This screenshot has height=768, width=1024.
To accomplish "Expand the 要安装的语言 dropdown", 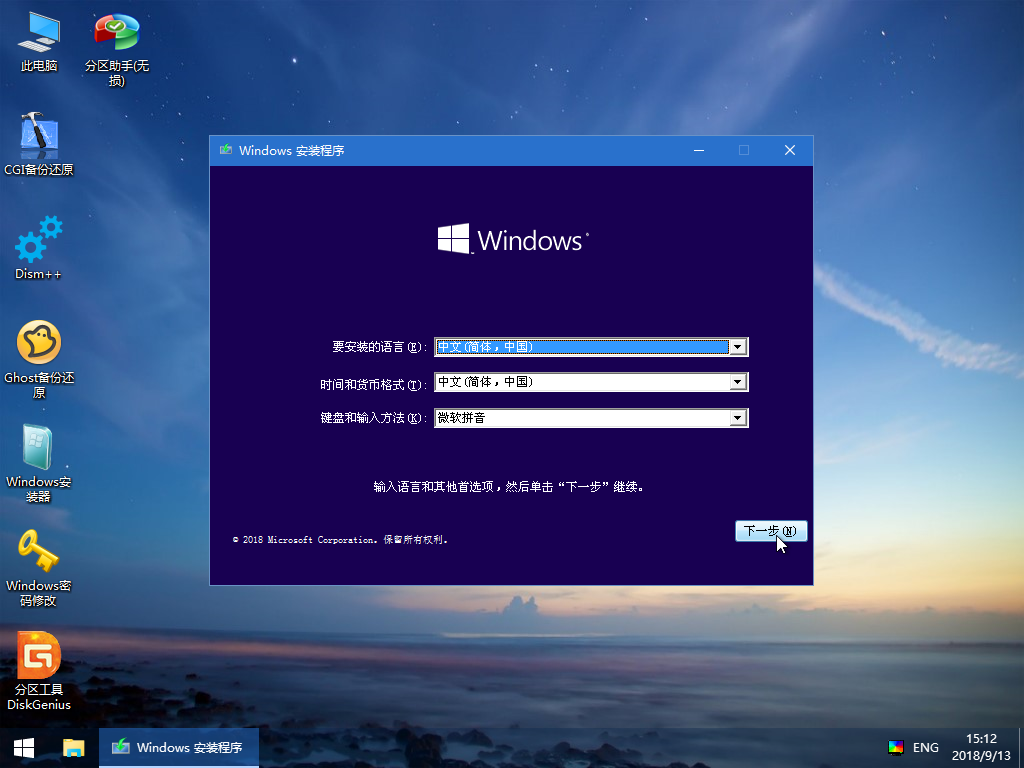I will click(737, 347).
